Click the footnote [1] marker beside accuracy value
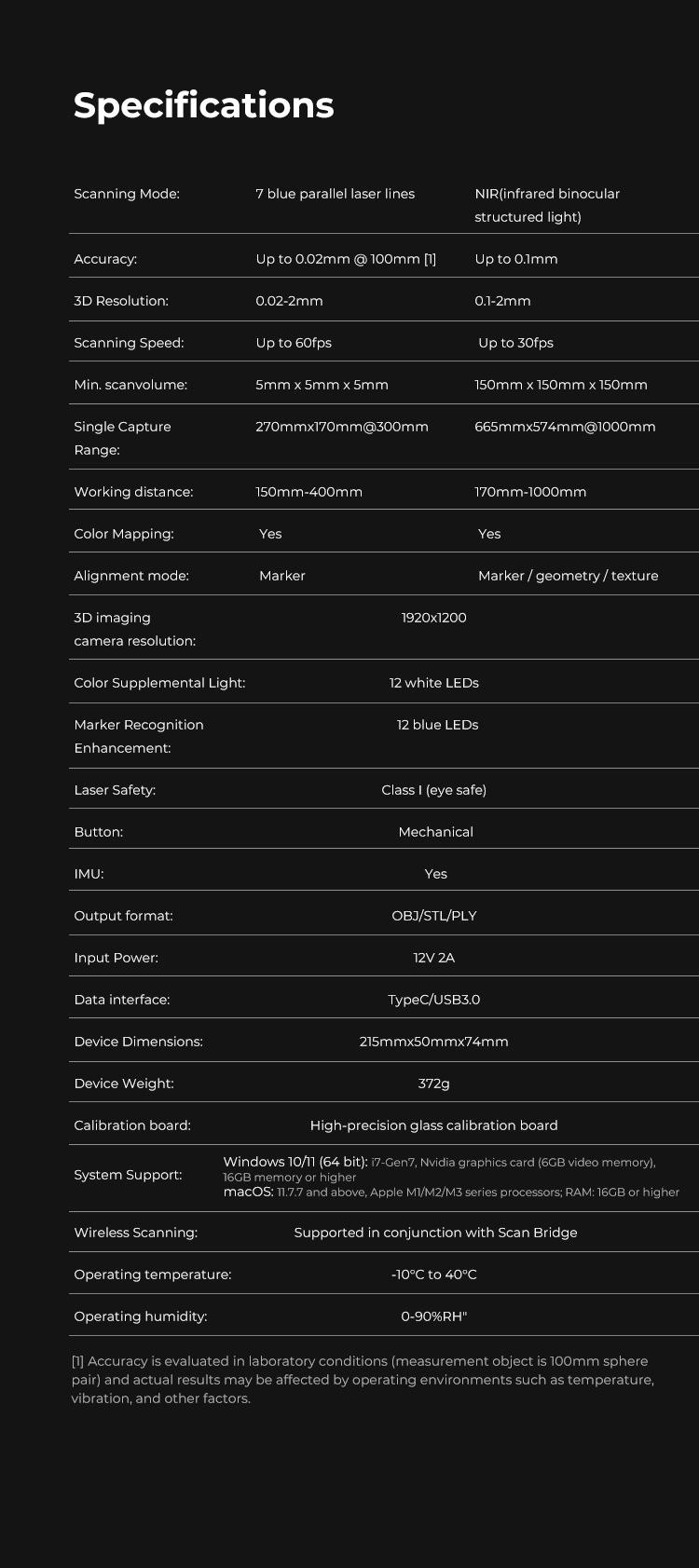Image resolution: width=699 pixels, height=1568 pixels. point(430,259)
